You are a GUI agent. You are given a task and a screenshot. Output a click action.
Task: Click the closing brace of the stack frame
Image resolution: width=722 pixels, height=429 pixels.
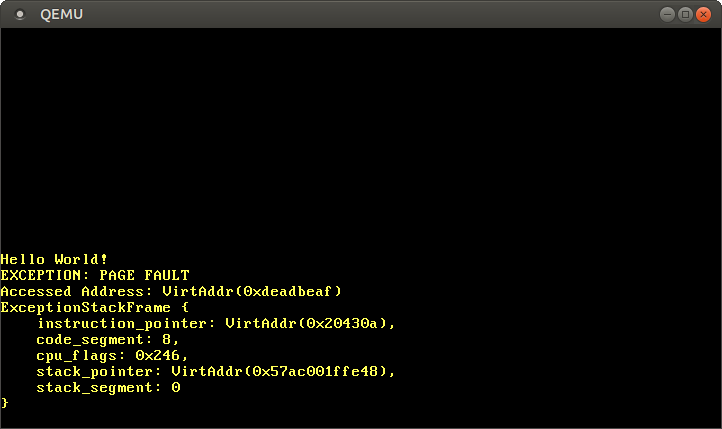pos(5,403)
